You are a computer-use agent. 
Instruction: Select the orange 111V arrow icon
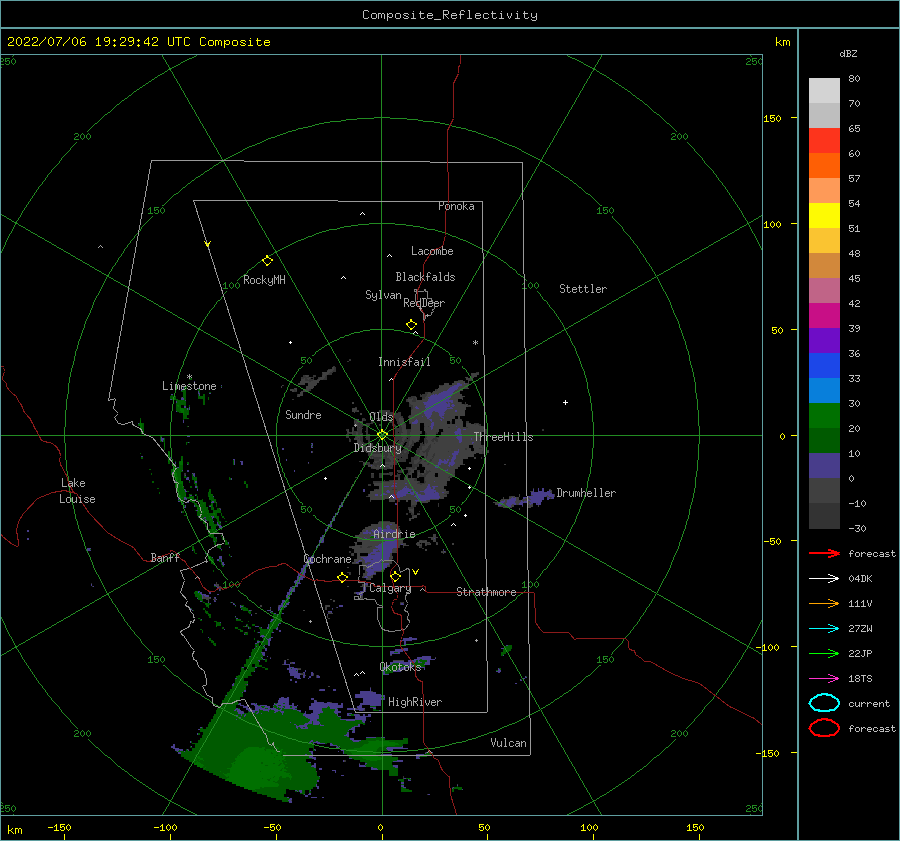(824, 603)
